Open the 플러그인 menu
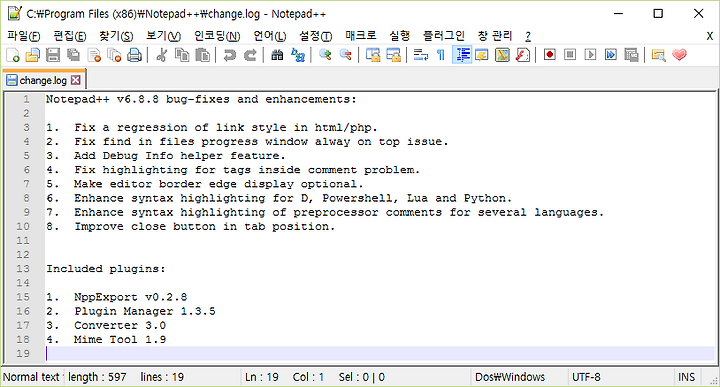Image resolution: width=720 pixels, height=387 pixels. click(x=444, y=36)
